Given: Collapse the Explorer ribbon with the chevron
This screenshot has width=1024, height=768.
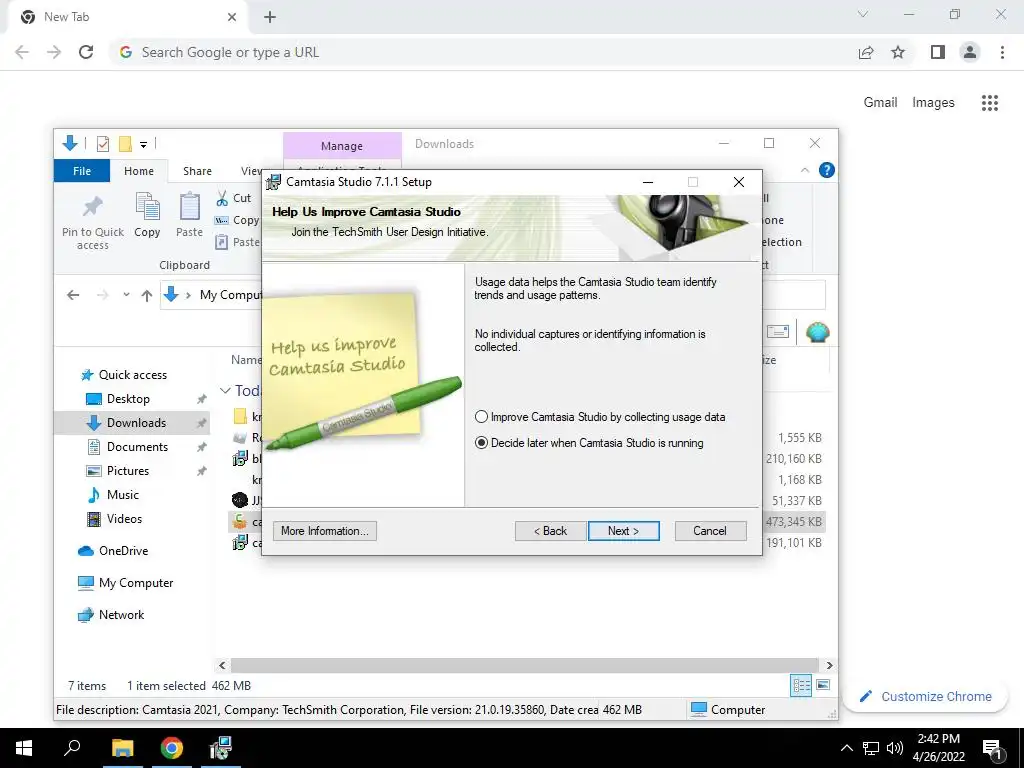Looking at the screenshot, I should click(x=805, y=170).
